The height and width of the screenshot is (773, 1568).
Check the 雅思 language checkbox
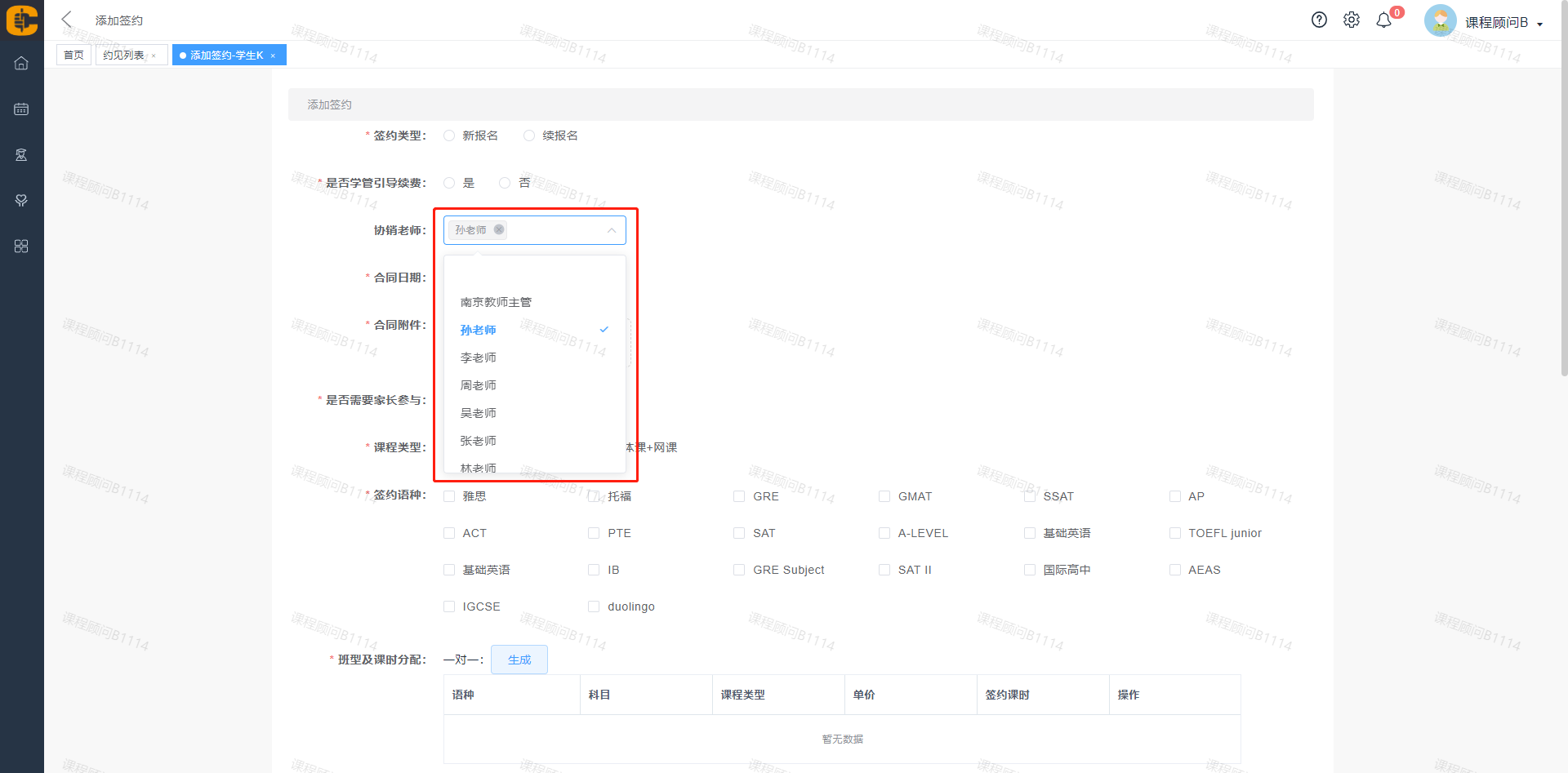coord(449,496)
